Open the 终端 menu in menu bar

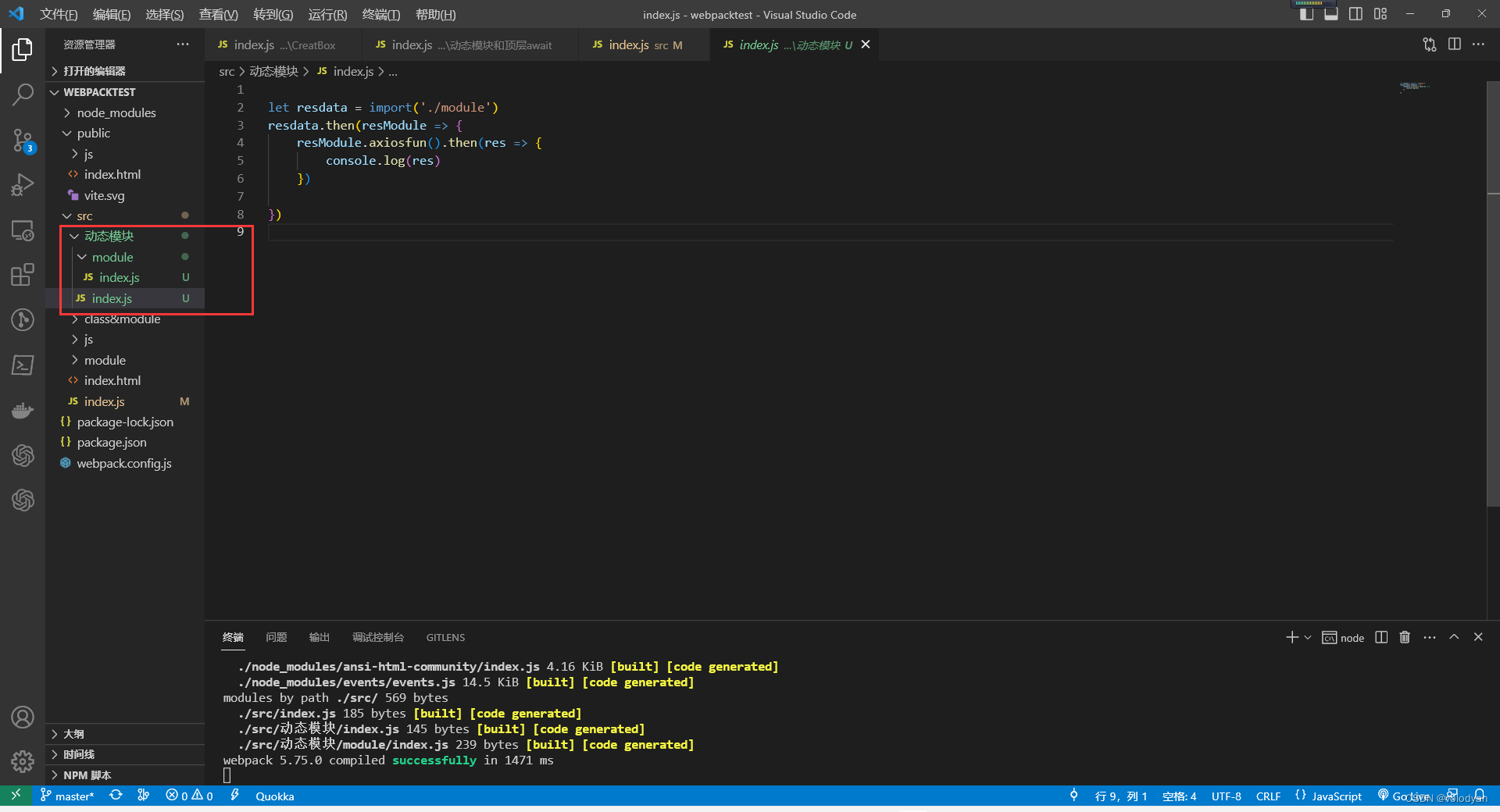380,14
